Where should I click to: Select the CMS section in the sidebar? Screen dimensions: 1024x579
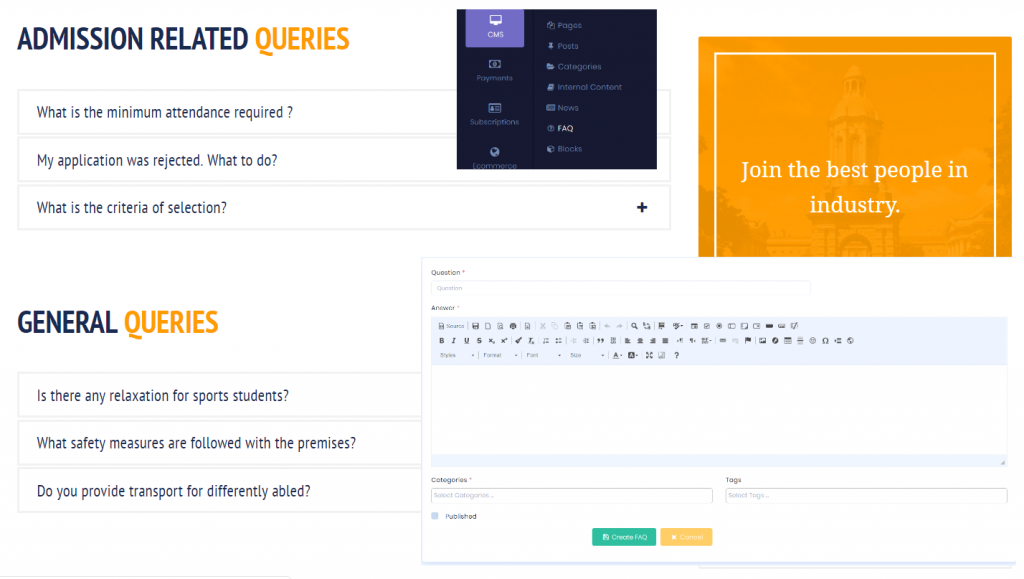[x=493, y=29]
